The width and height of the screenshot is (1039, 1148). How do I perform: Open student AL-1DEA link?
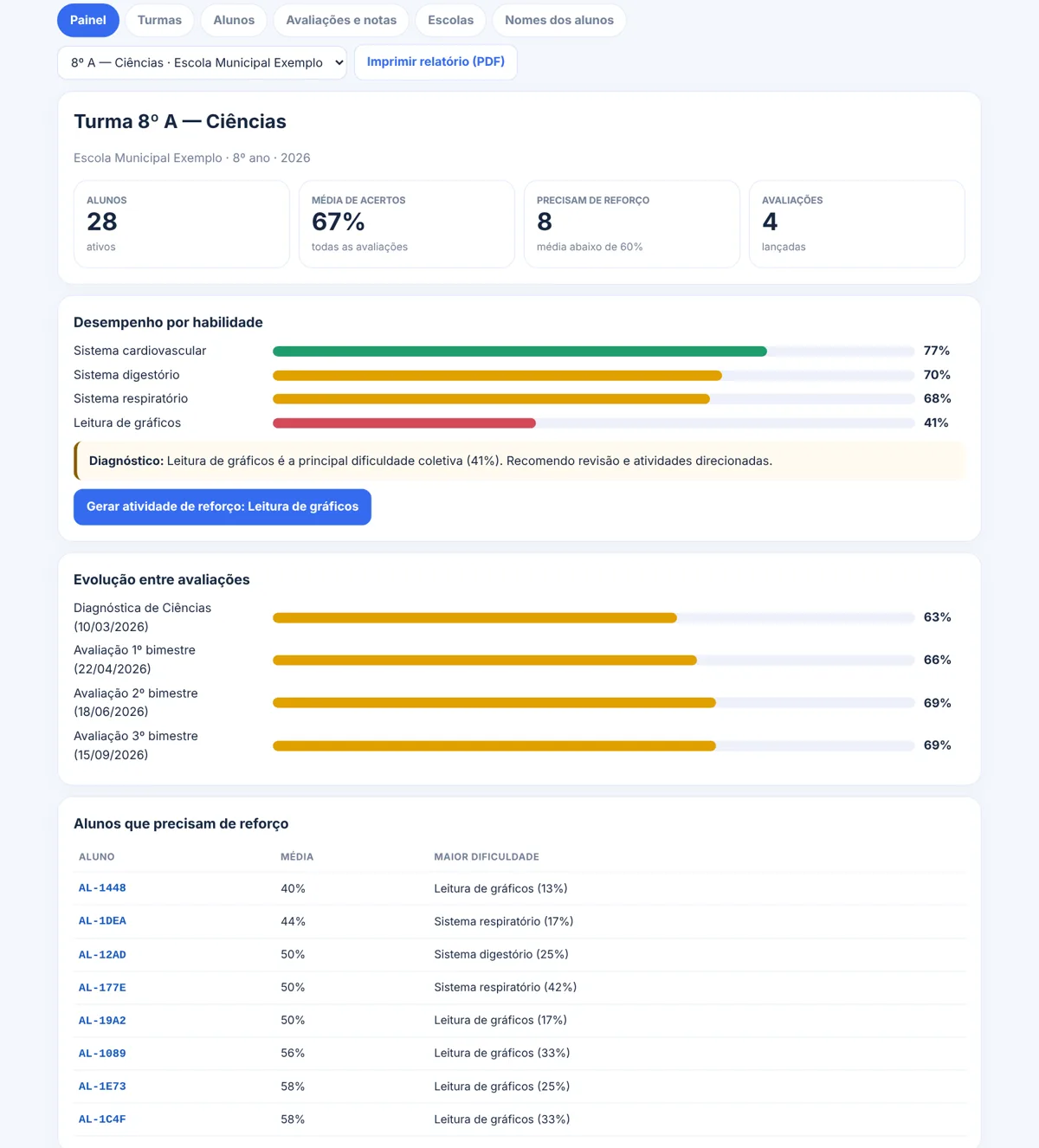coord(102,921)
